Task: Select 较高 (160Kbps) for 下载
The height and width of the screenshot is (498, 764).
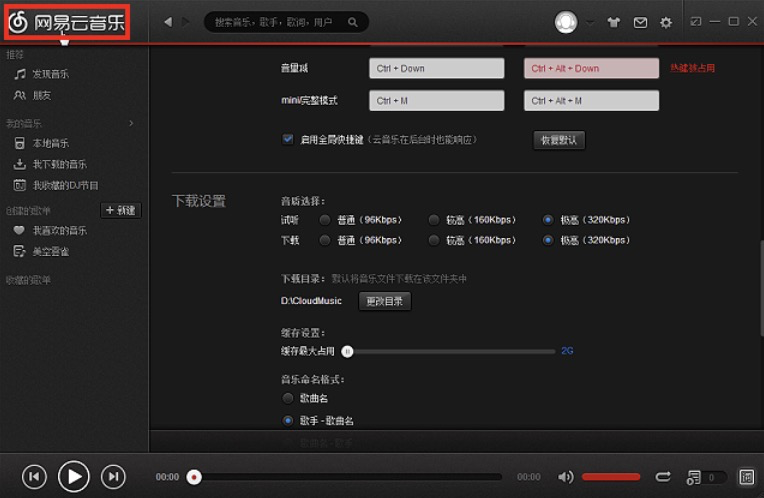Action: point(433,240)
